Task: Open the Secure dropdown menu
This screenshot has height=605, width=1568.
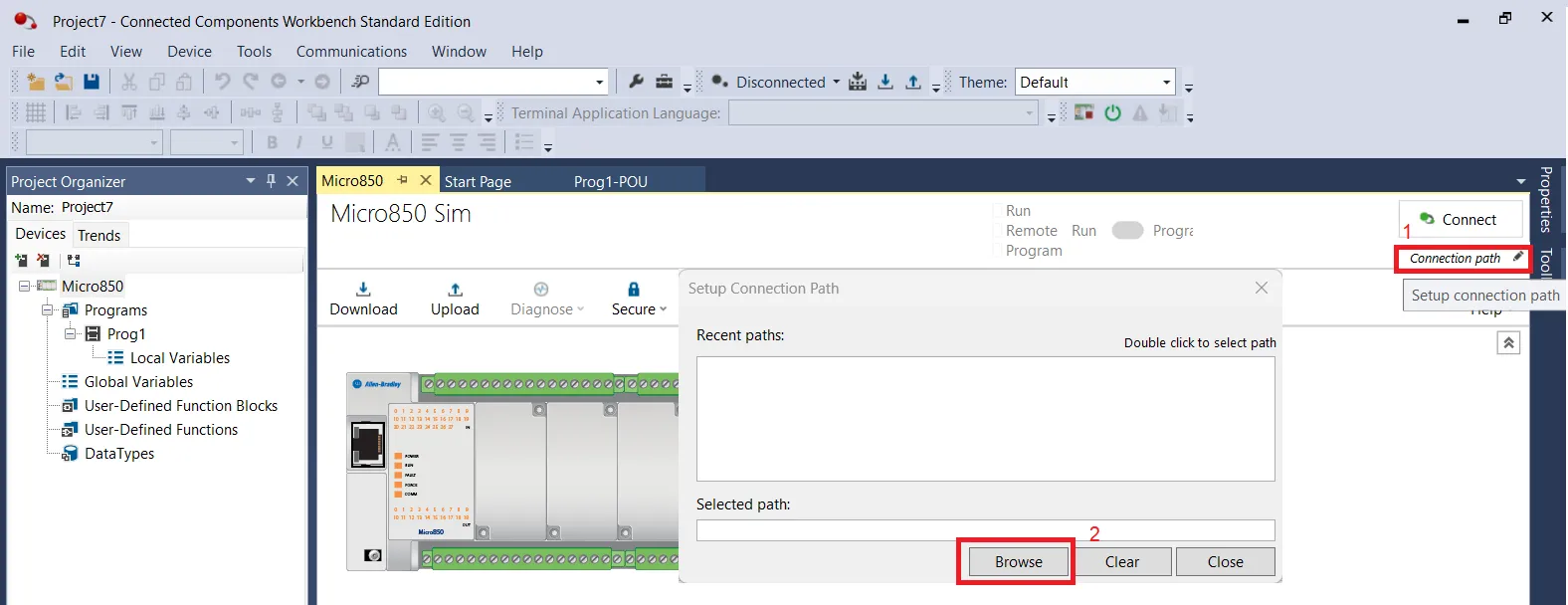Action: click(639, 300)
